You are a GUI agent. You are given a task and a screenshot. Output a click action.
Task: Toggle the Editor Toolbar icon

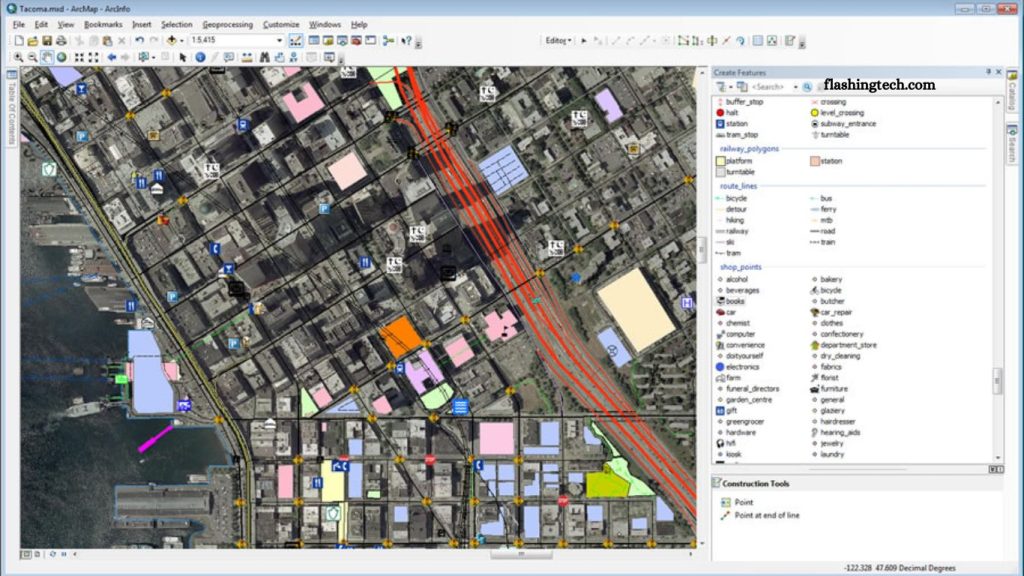(x=296, y=40)
